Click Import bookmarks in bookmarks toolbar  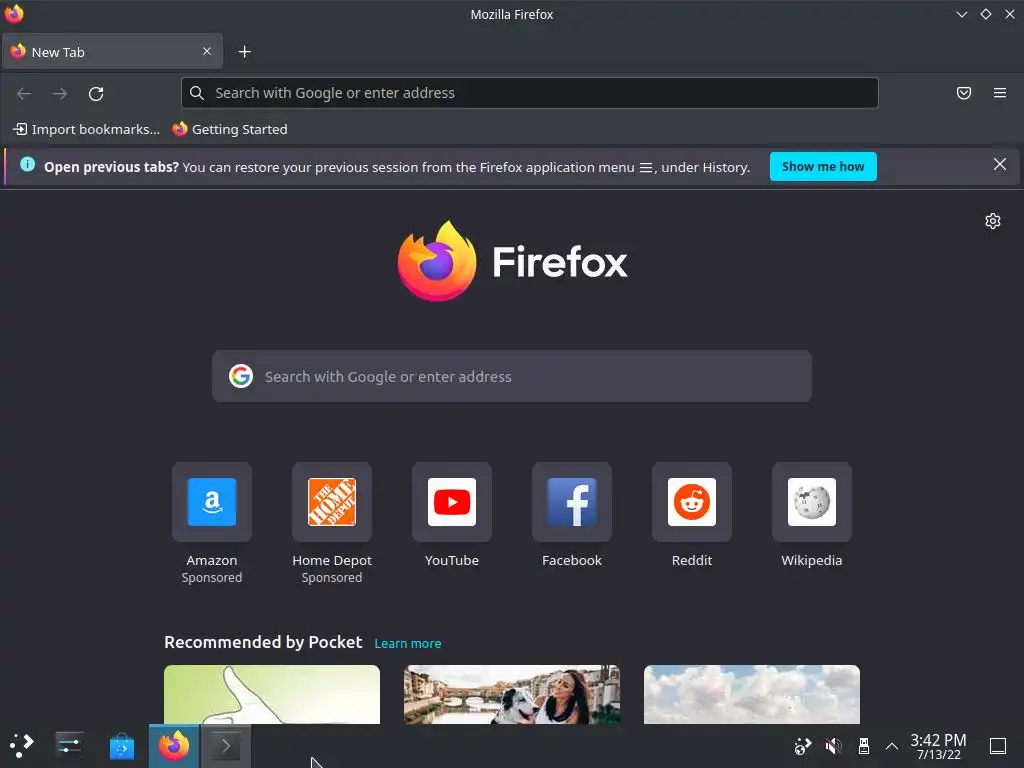click(86, 129)
